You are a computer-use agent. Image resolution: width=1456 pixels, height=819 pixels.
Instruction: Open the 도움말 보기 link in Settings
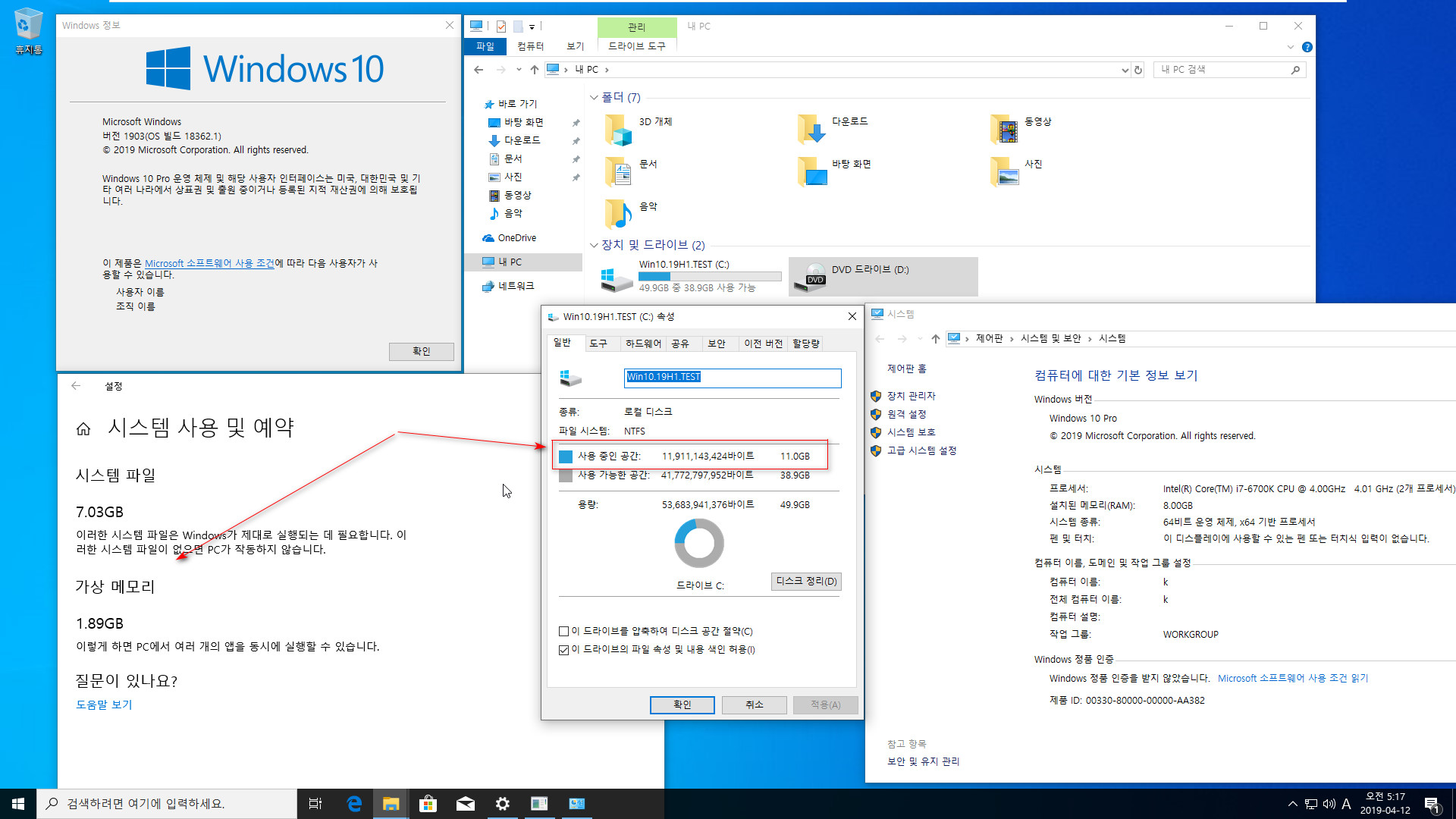tap(104, 704)
